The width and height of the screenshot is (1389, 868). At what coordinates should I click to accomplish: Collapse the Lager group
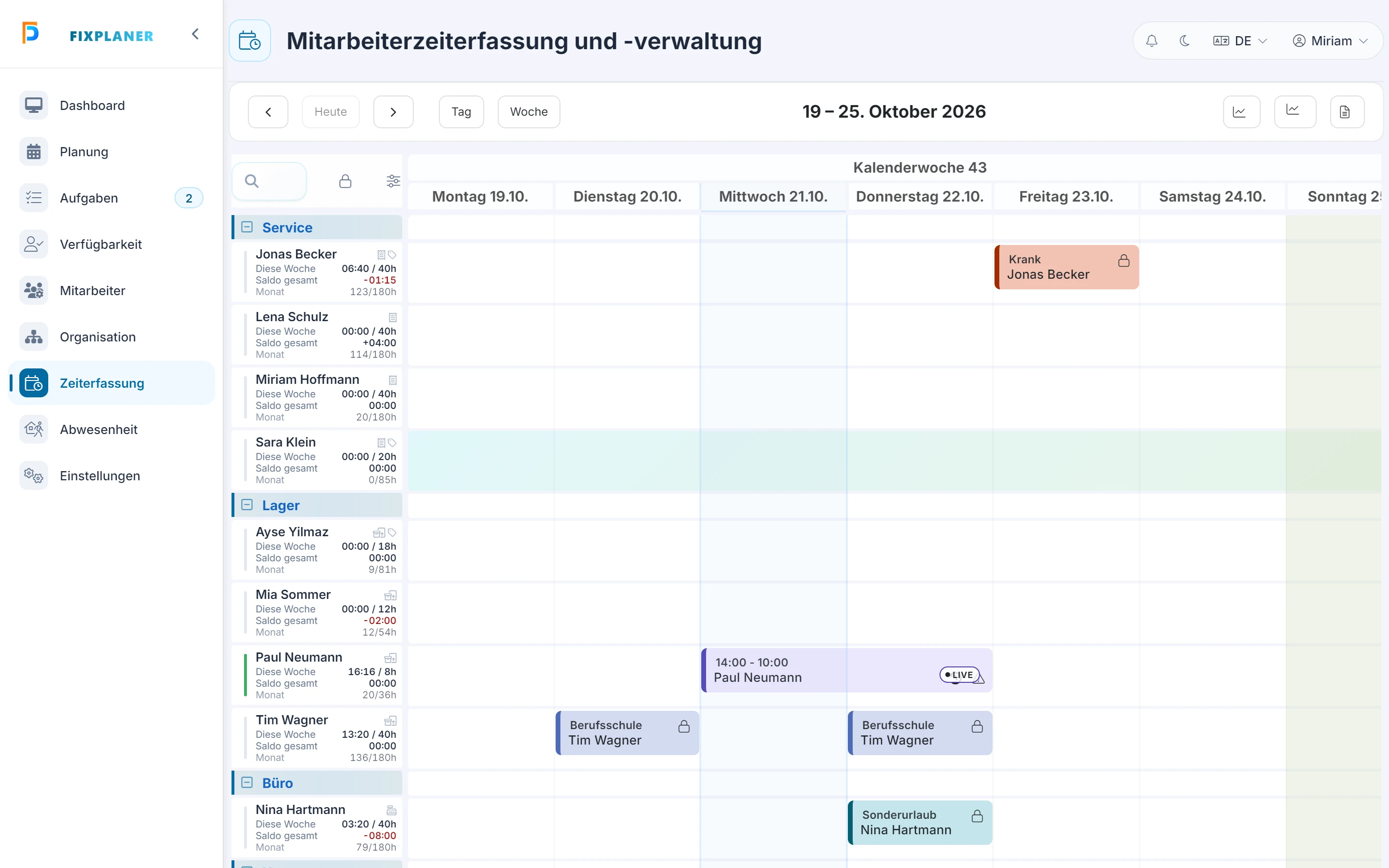pyautogui.click(x=247, y=505)
